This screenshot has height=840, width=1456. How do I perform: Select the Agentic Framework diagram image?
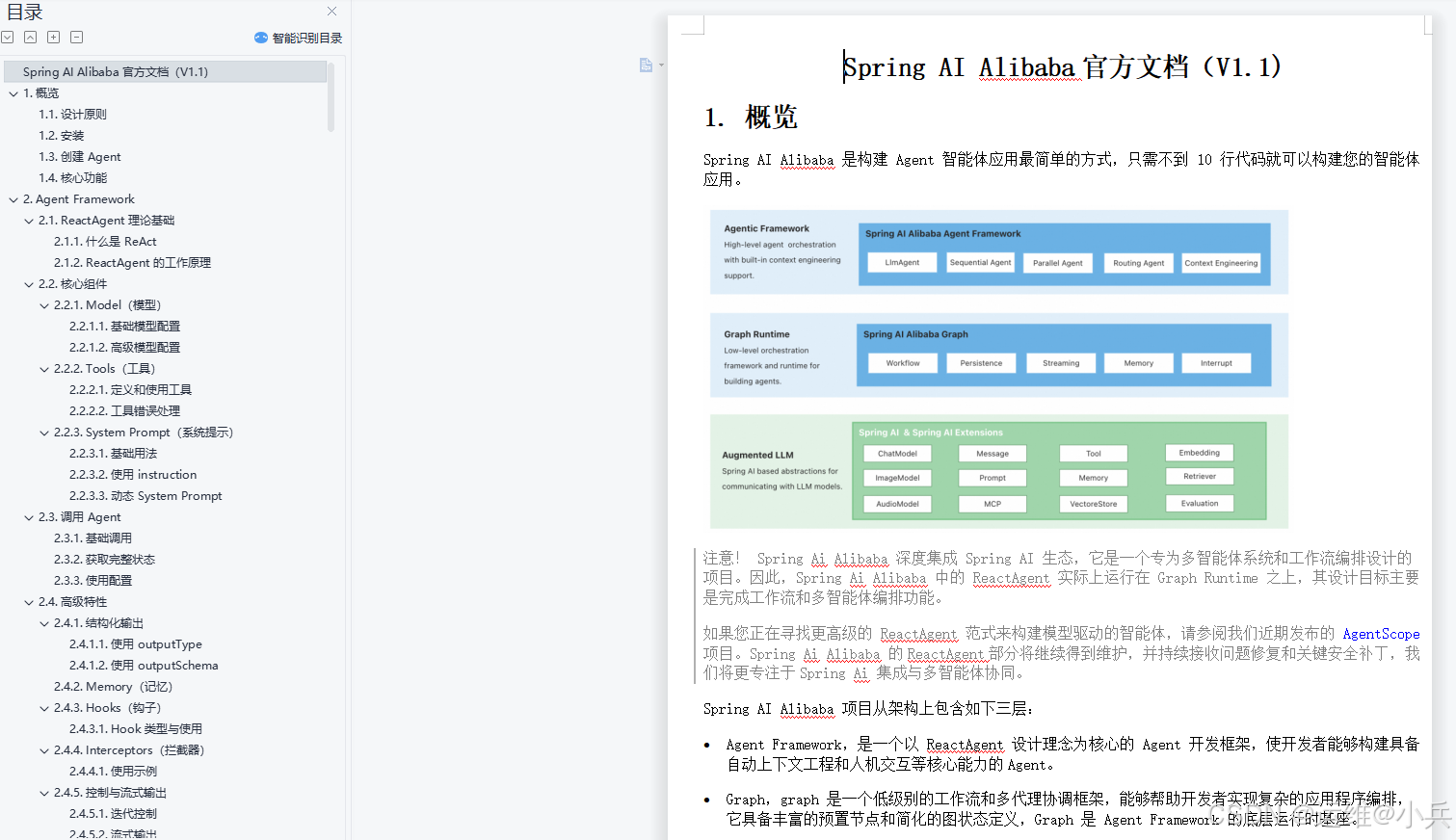pyautogui.click(x=999, y=252)
